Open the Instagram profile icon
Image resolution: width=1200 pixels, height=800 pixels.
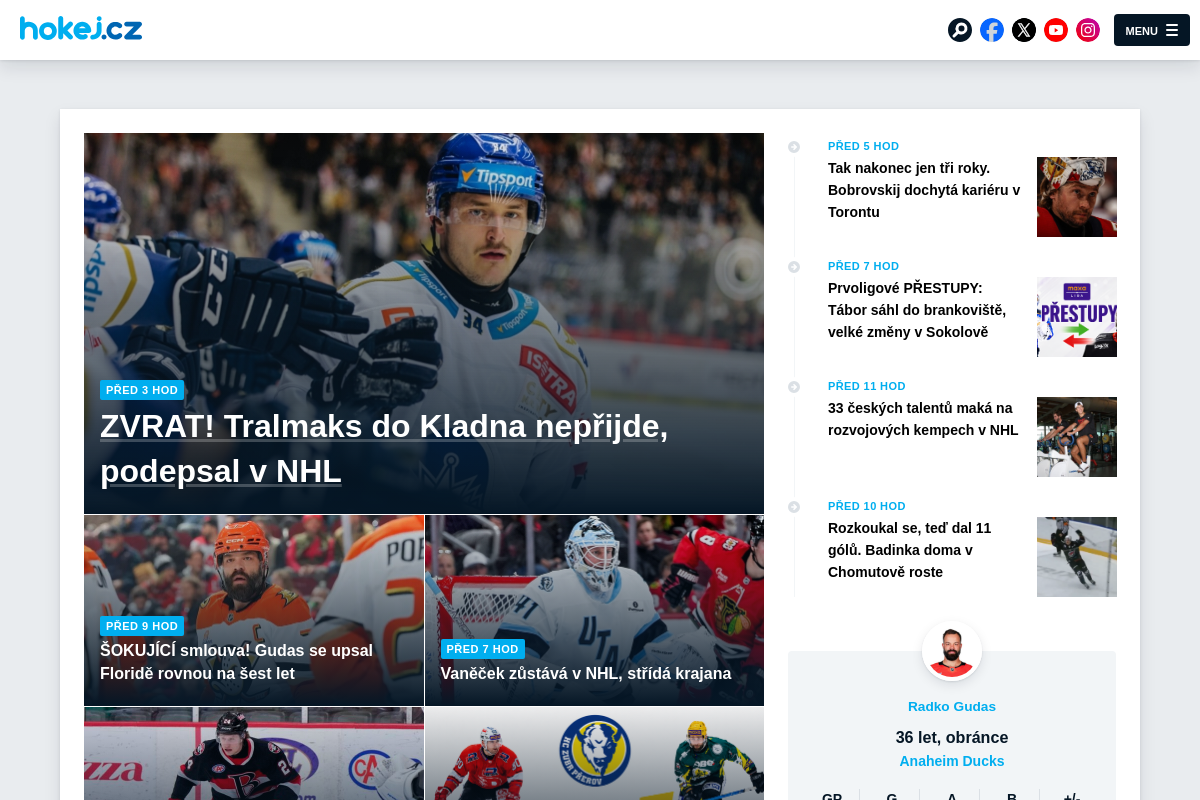click(x=1088, y=30)
